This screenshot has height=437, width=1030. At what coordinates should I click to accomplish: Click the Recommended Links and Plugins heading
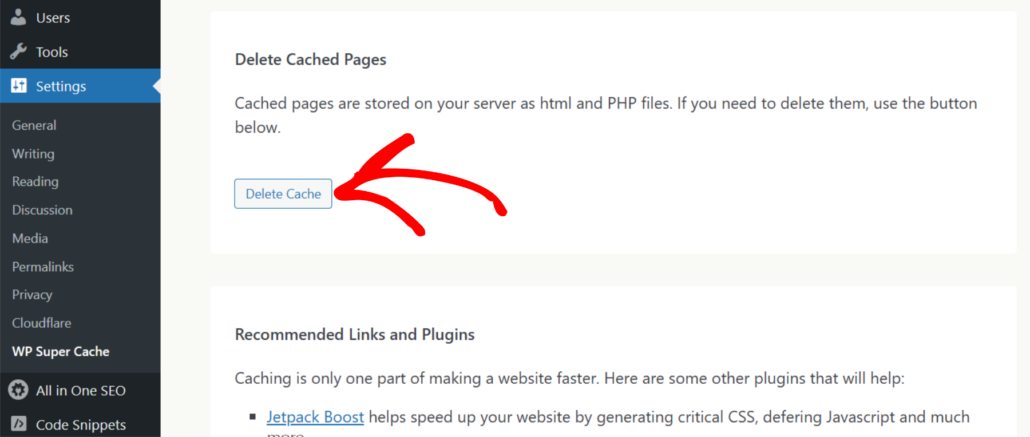(x=355, y=334)
